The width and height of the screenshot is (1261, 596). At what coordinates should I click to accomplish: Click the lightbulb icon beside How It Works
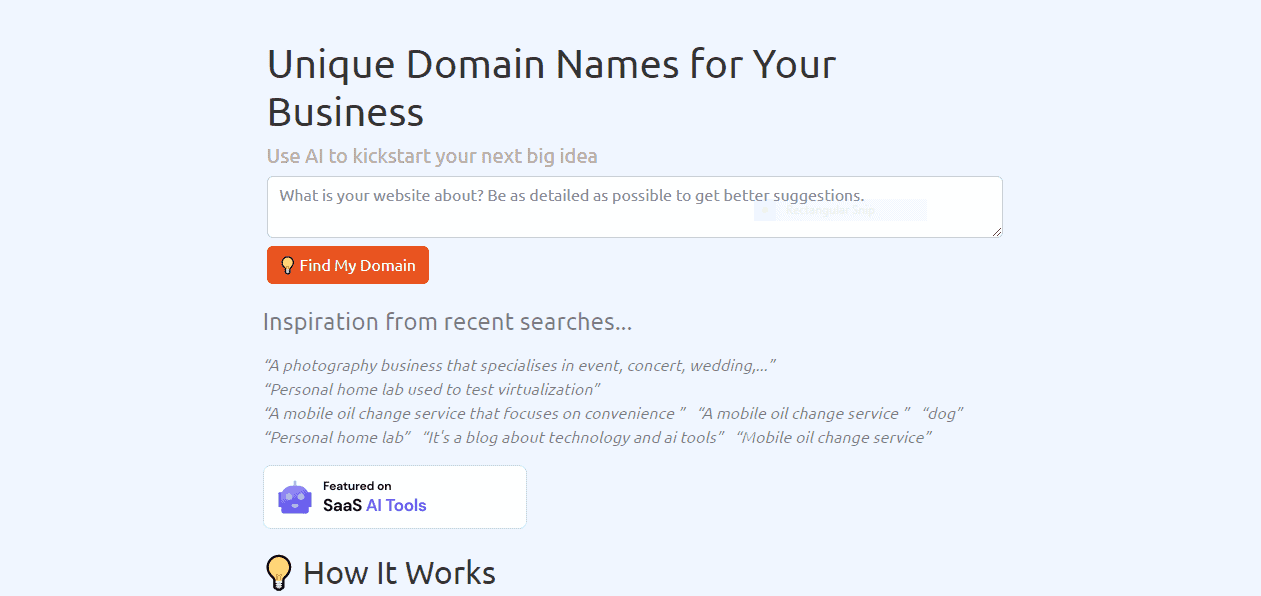pos(279,573)
